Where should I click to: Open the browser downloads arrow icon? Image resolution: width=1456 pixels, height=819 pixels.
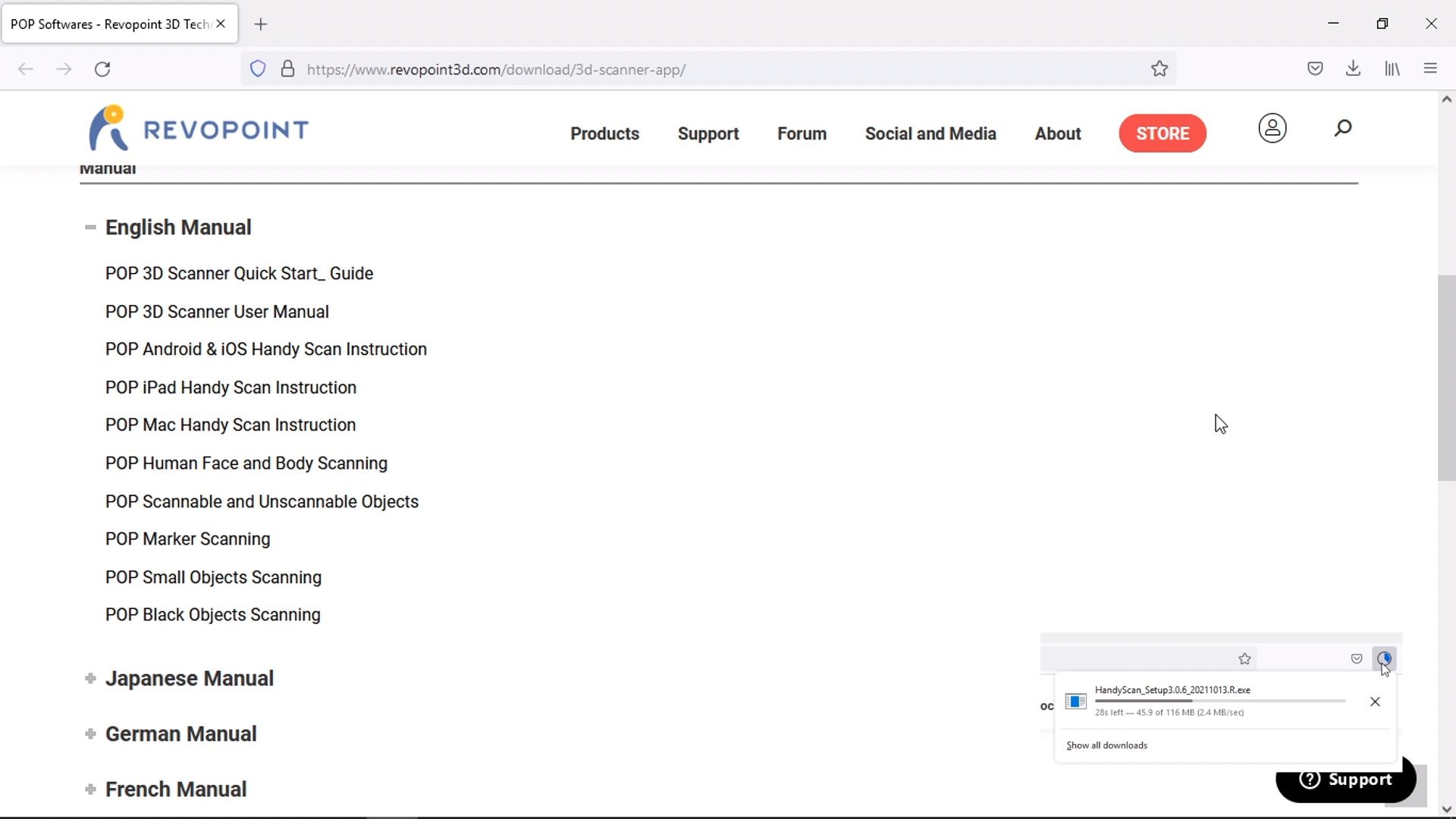pos(1353,69)
